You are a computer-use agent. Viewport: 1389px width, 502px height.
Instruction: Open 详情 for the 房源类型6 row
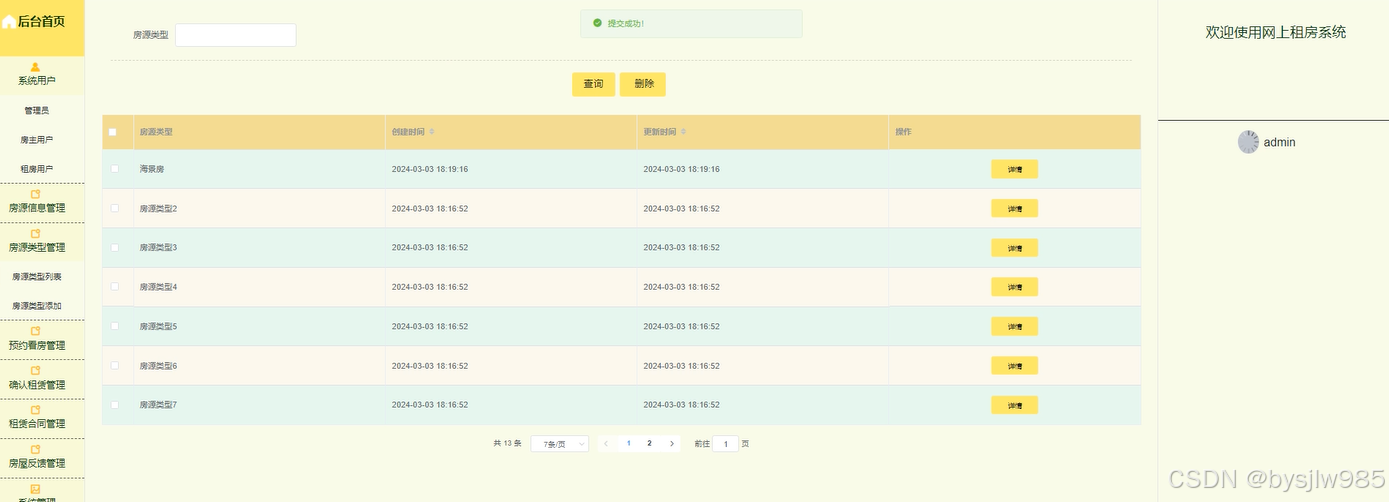[1014, 365]
